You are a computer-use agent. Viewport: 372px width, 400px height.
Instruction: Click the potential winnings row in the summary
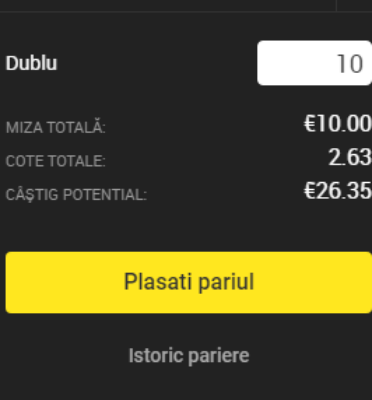click(x=189, y=192)
